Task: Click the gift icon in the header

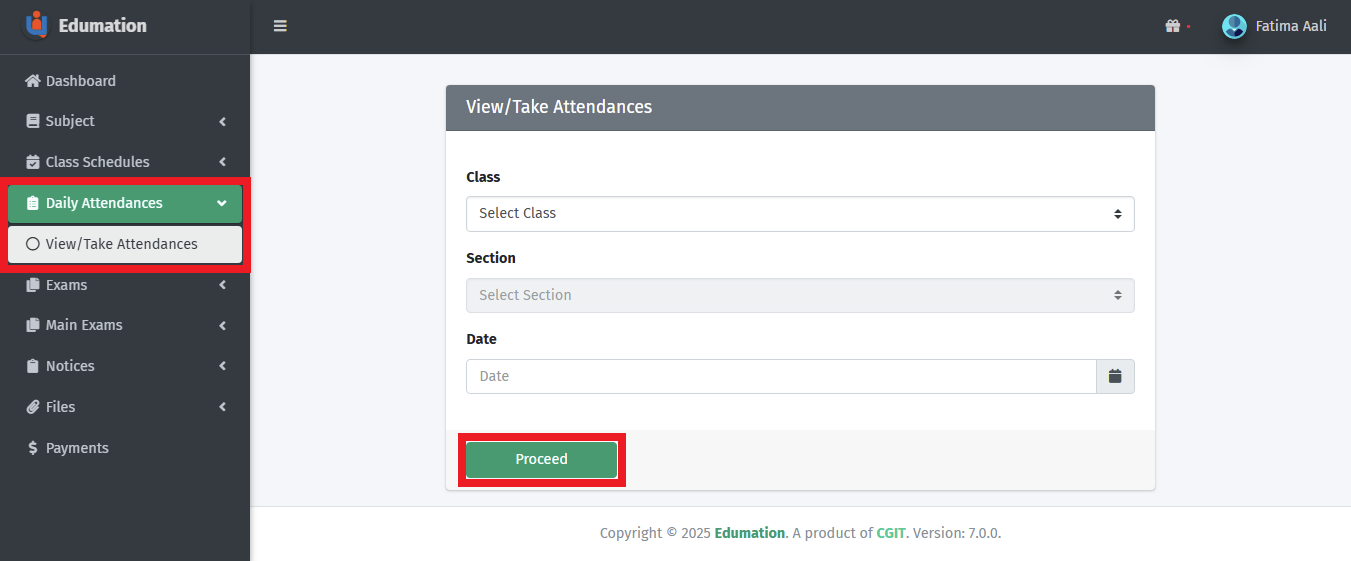Action: [x=1173, y=26]
